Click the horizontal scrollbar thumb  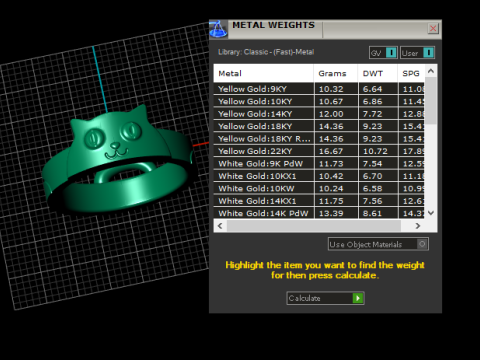(x=314, y=226)
